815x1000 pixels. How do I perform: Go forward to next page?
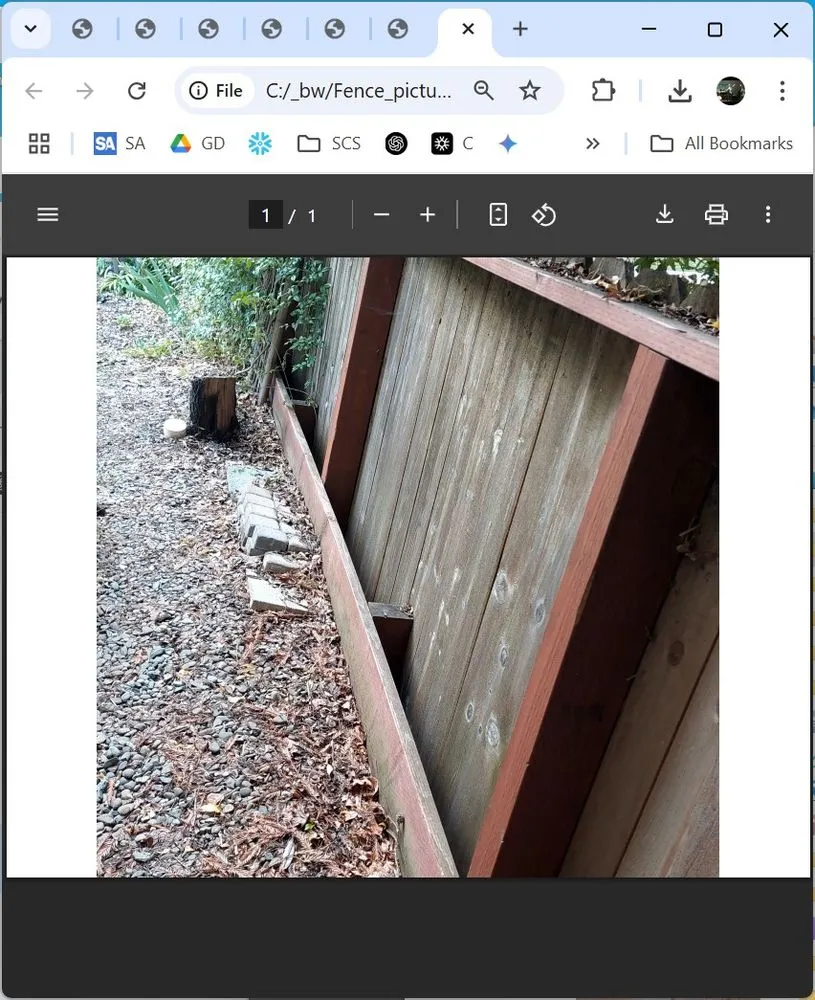[x=85, y=91]
